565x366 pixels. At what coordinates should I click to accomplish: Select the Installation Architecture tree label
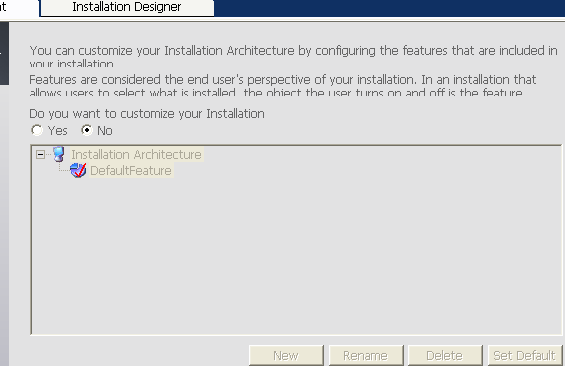pyautogui.click(x=136, y=155)
